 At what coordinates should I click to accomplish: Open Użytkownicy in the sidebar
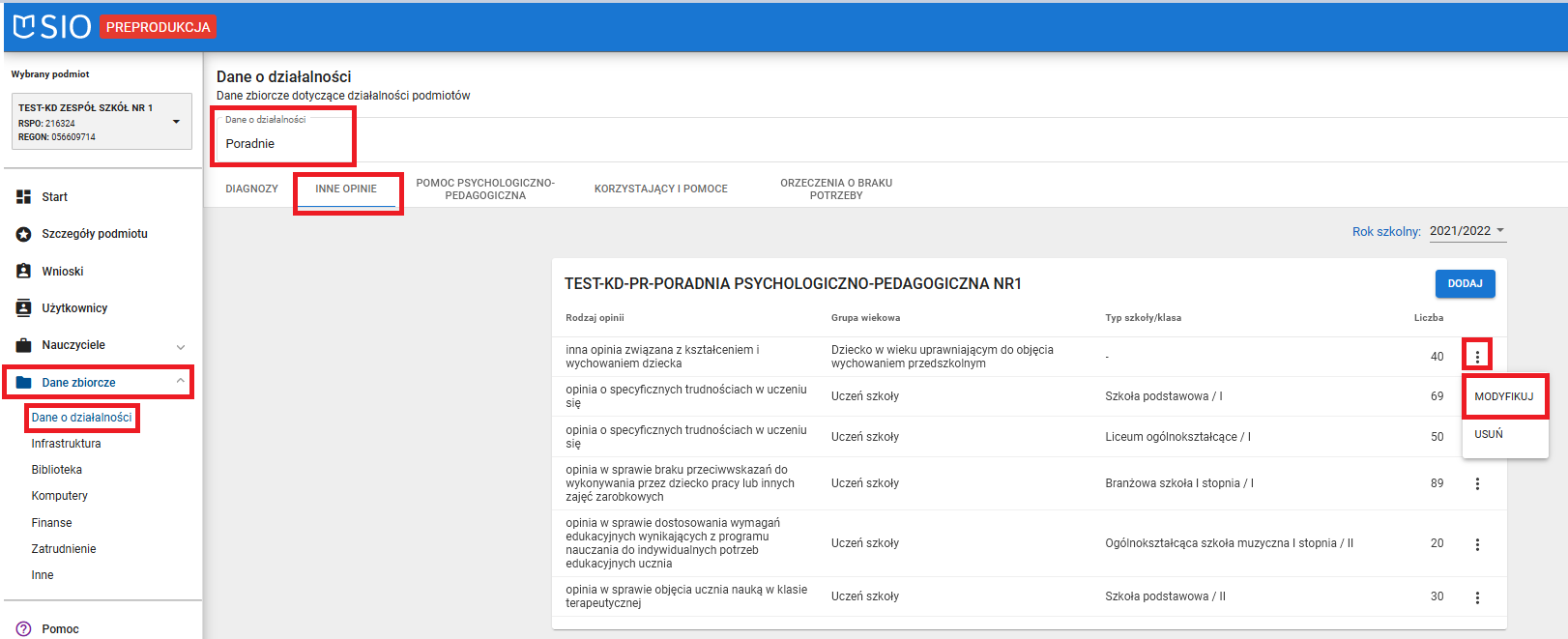pyautogui.click(x=74, y=308)
